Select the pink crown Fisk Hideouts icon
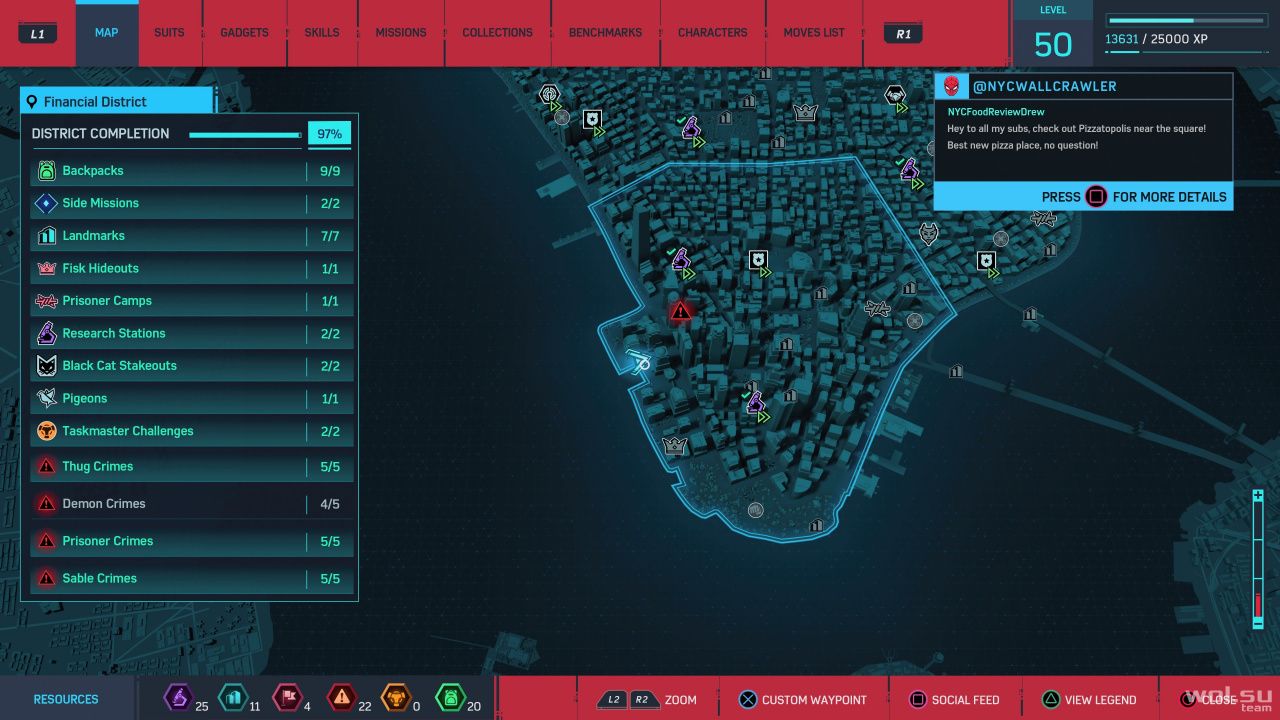The width and height of the screenshot is (1280, 720). [46, 268]
